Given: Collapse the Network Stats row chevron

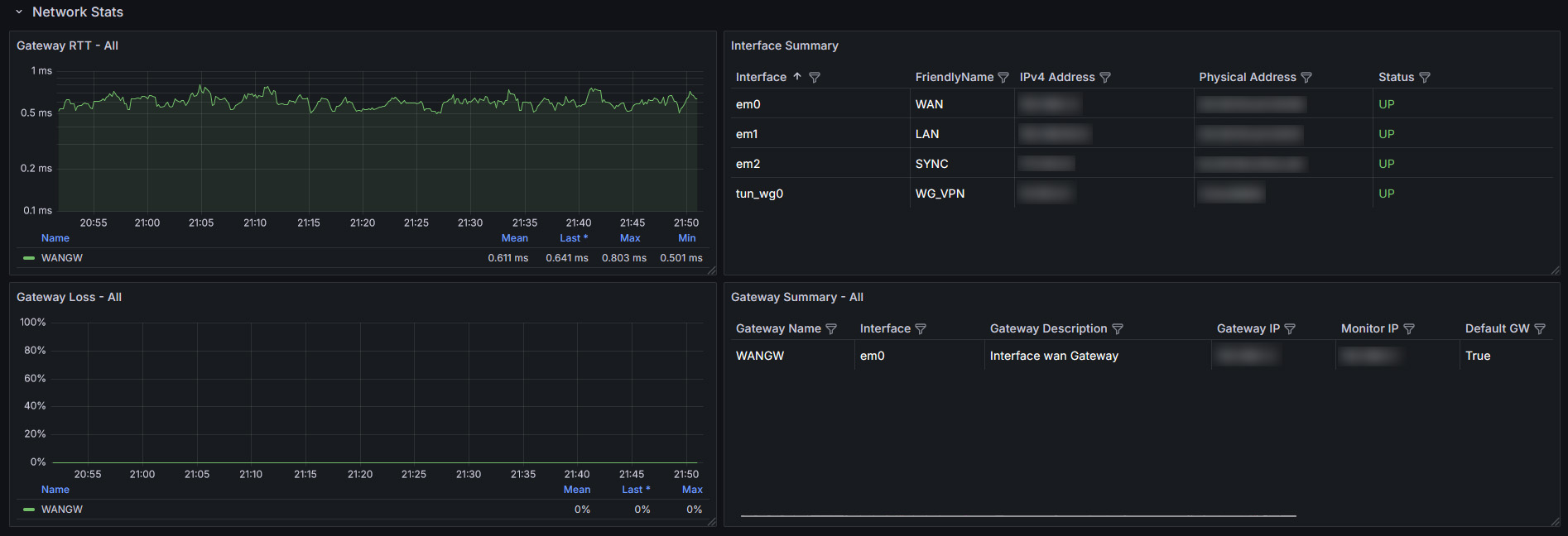Looking at the screenshot, I should coord(19,12).
